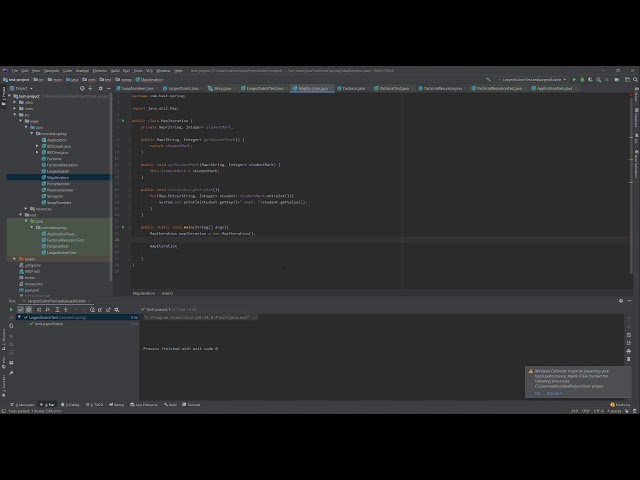Image resolution: width=640 pixels, height=480 pixels.
Task: Open test history clock icon
Action: (x=92, y=309)
